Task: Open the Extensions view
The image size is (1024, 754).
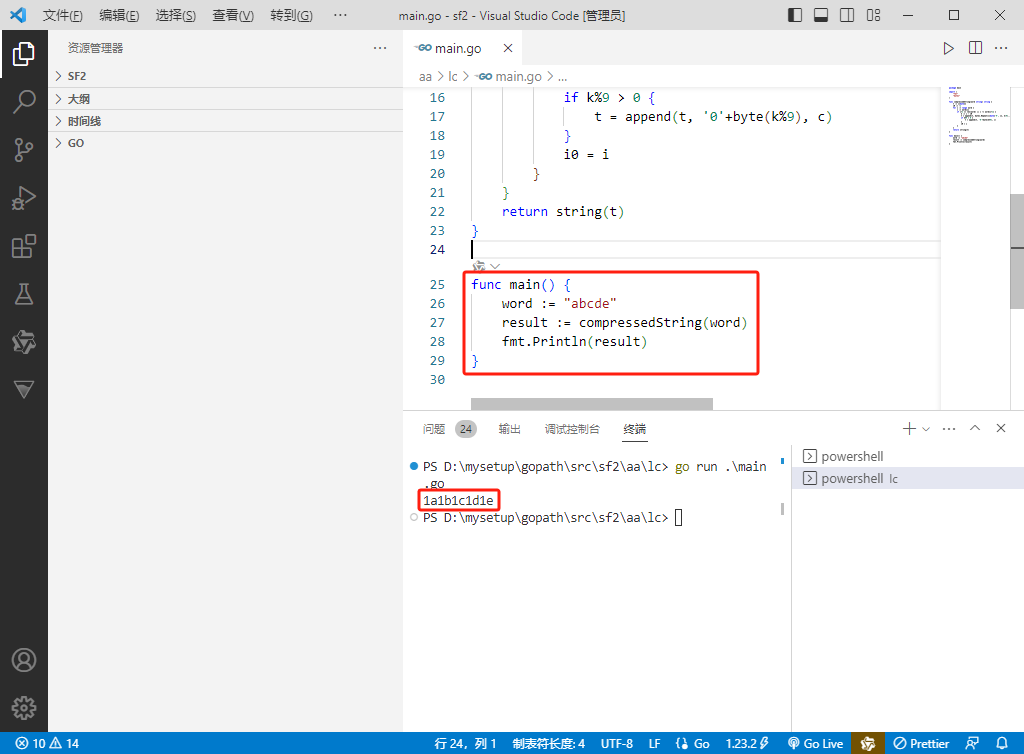Action: point(24,247)
